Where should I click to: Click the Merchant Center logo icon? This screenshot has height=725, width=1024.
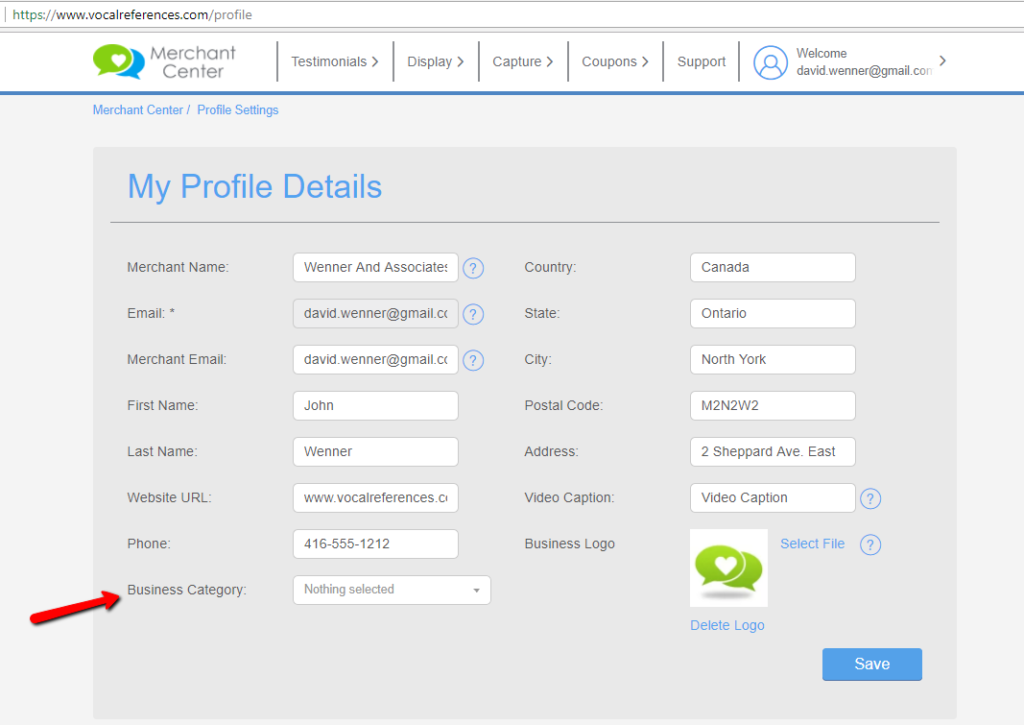click(x=119, y=61)
